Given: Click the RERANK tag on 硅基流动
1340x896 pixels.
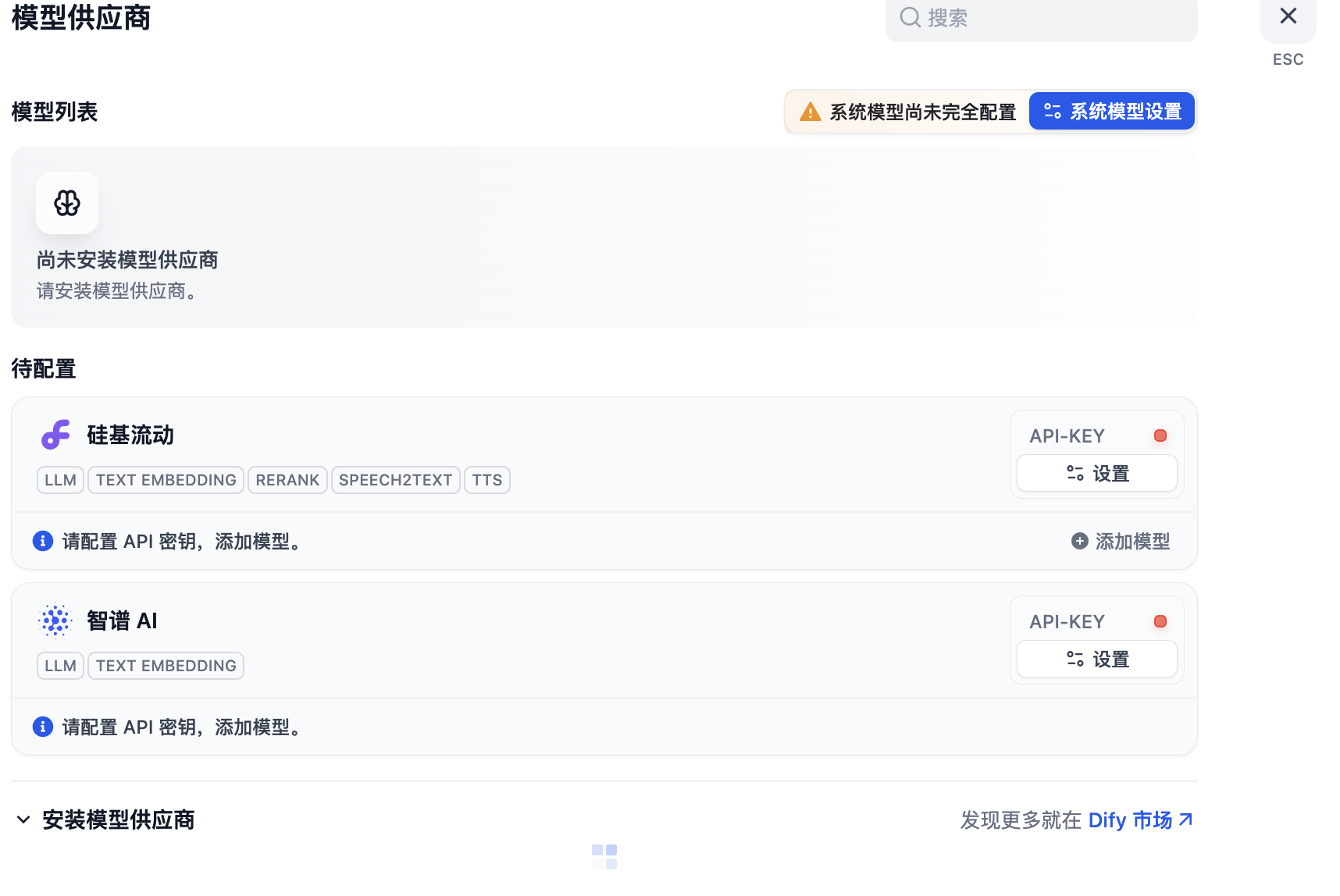Looking at the screenshot, I should coord(287,480).
